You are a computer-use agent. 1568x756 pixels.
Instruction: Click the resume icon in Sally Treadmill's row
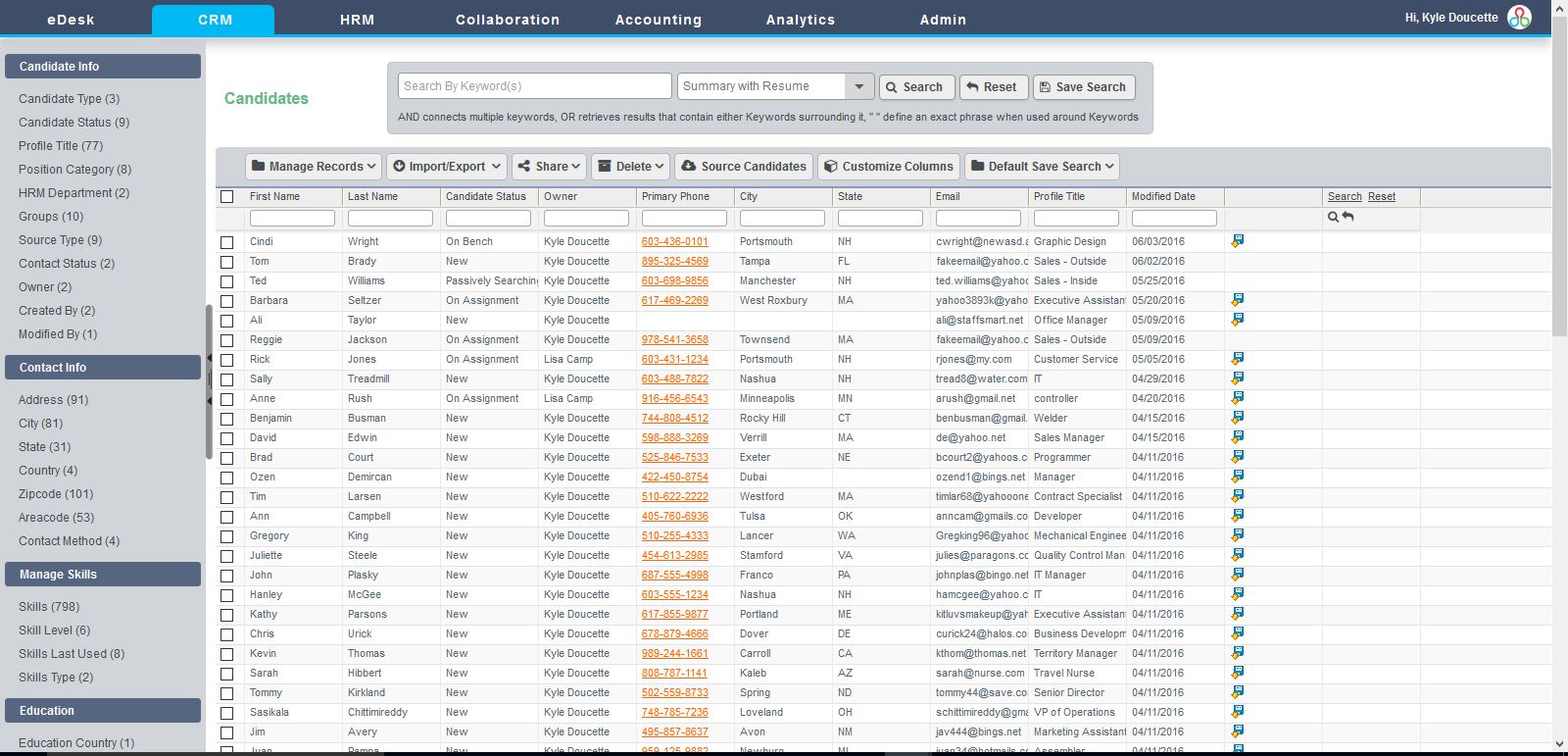[x=1238, y=378]
